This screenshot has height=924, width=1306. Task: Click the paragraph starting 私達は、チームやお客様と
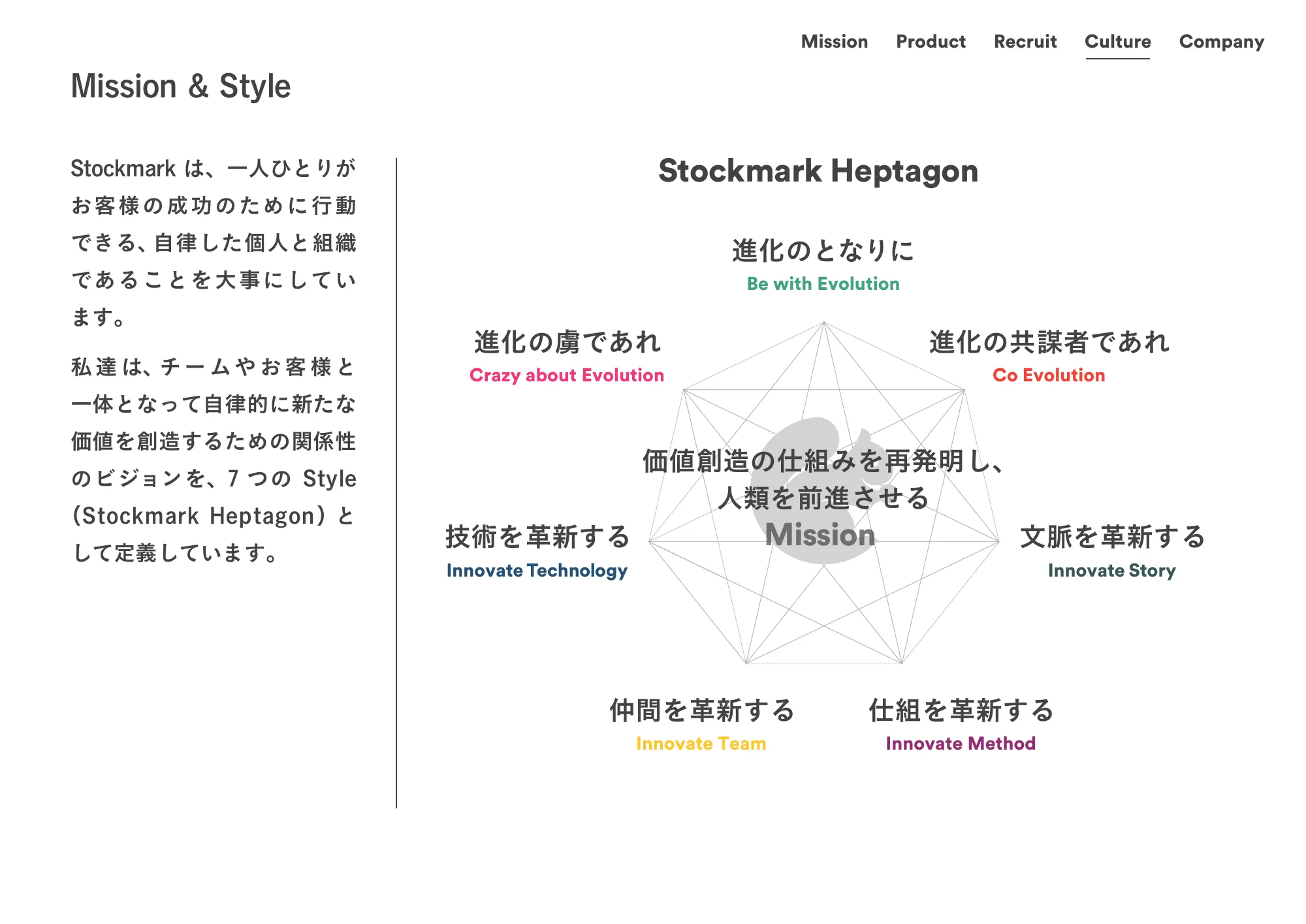214,460
